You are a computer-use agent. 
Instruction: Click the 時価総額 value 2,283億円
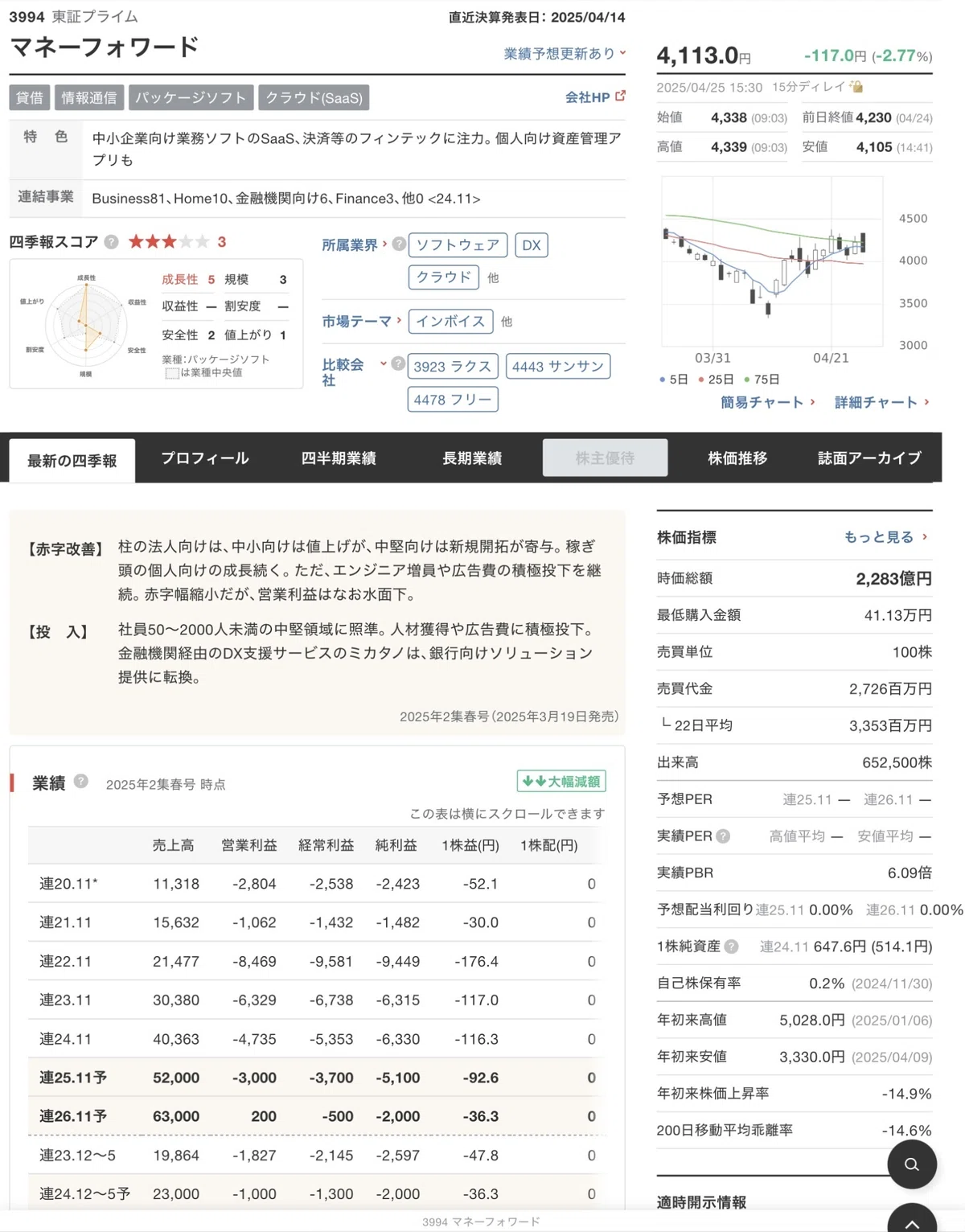[x=893, y=578]
